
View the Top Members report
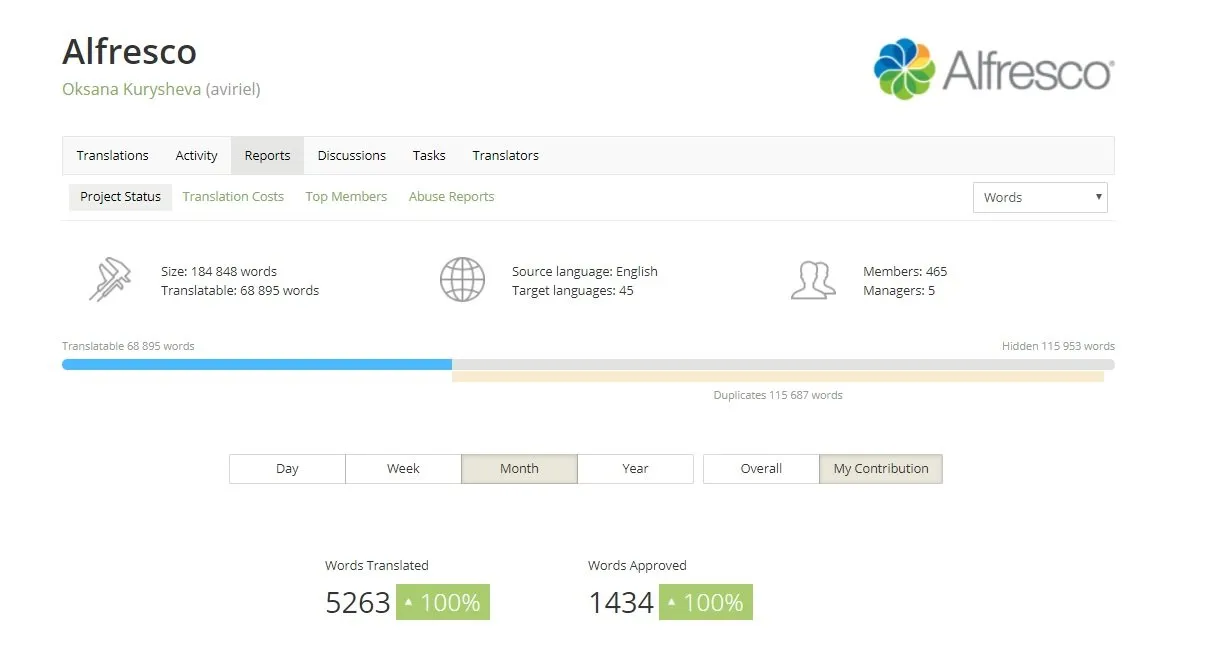(x=346, y=197)
